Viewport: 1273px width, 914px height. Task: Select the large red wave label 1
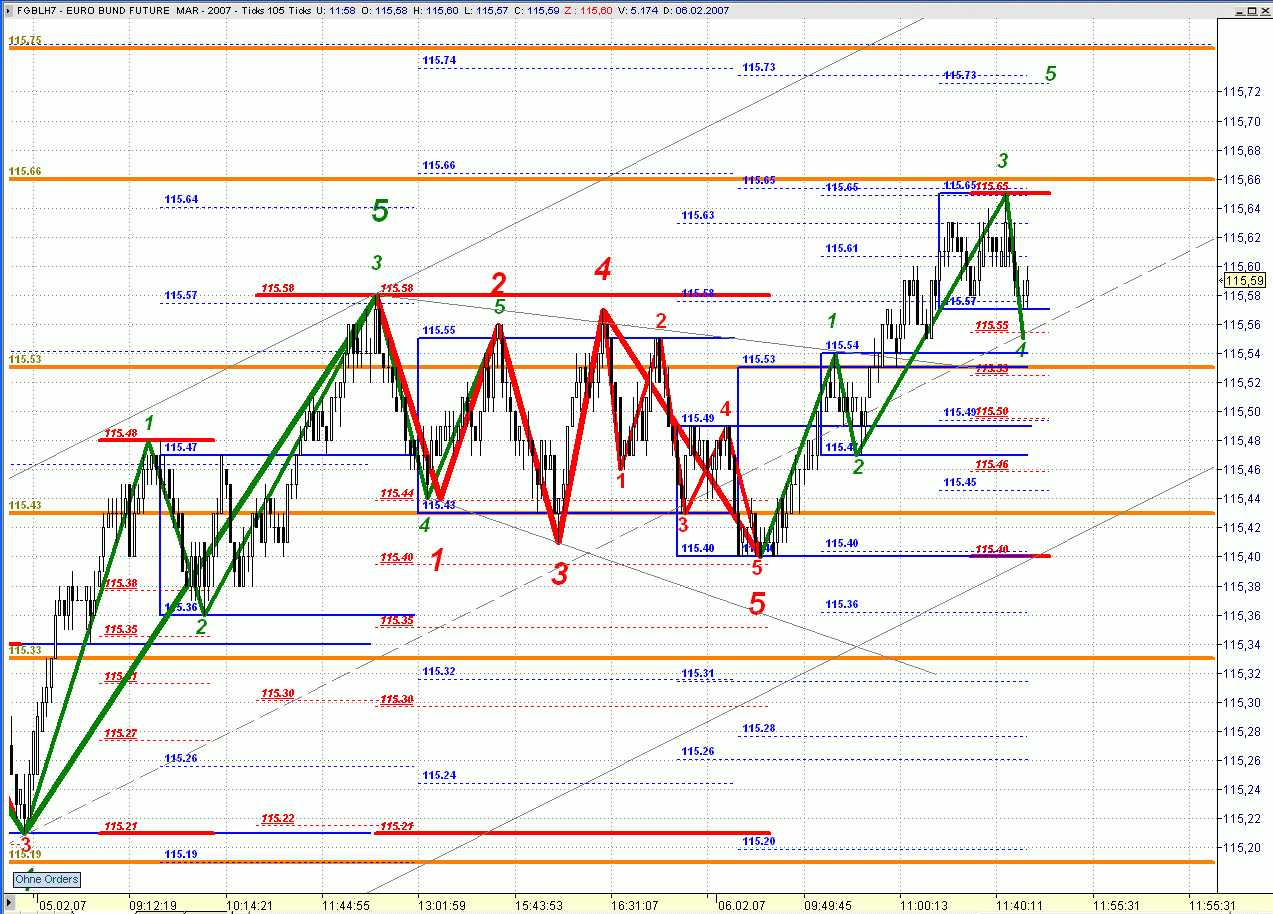437,560
